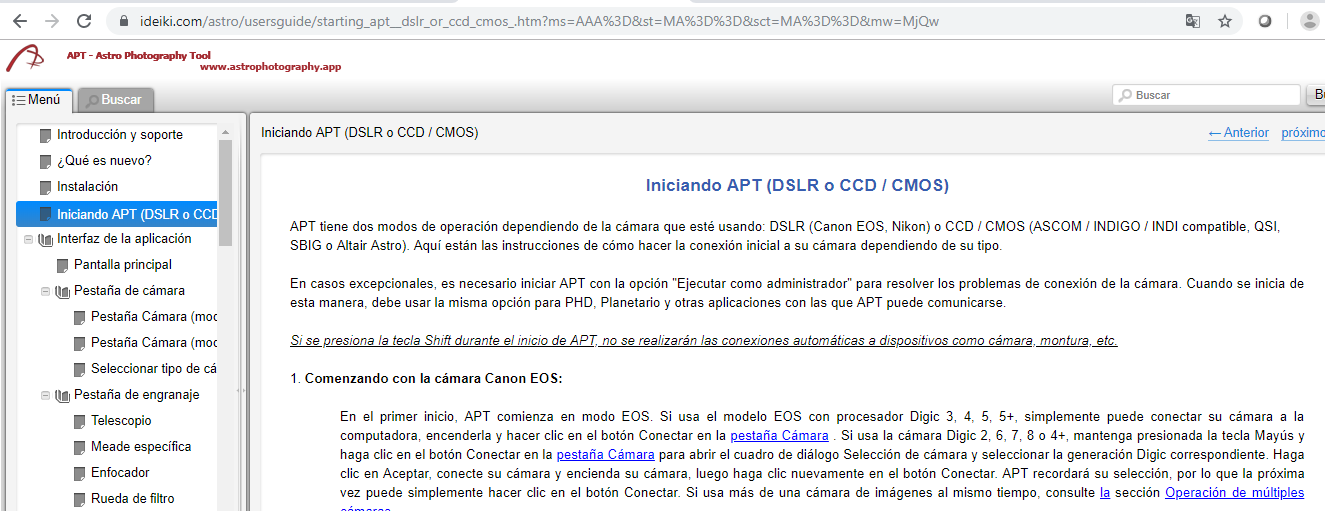
Task: Click the site lock icon
Action: 125,21
